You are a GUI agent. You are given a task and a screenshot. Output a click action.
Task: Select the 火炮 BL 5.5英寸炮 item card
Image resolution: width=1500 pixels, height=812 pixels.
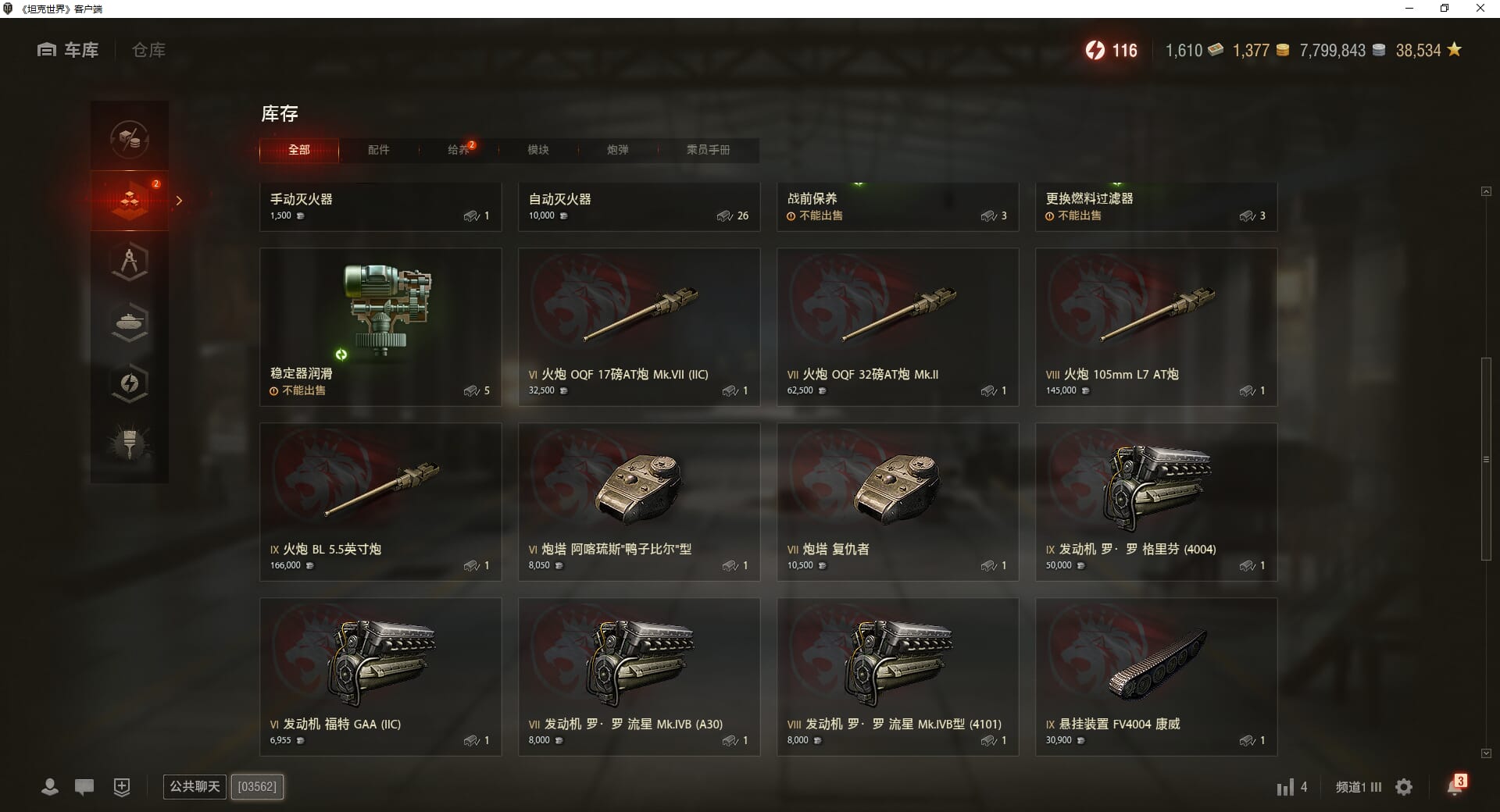(380, 502)
